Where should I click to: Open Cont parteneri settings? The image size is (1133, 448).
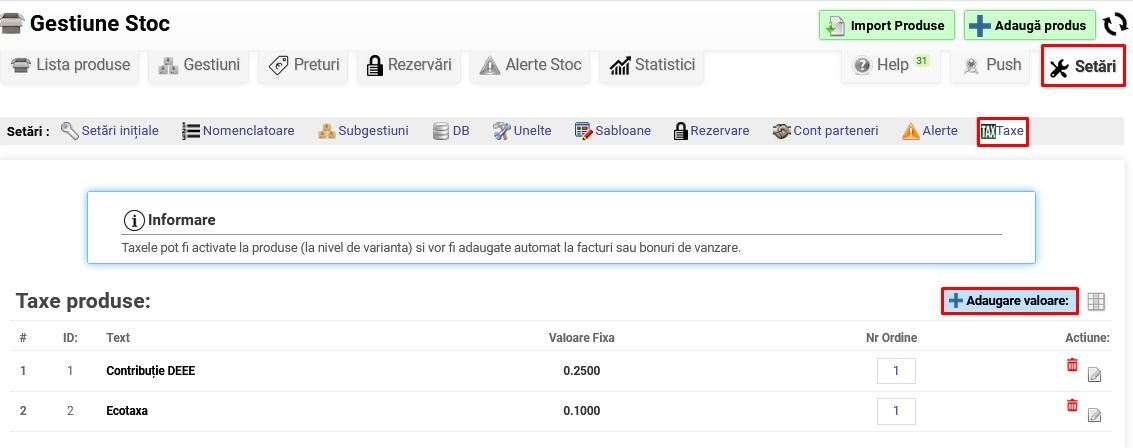tap(825, 131)
